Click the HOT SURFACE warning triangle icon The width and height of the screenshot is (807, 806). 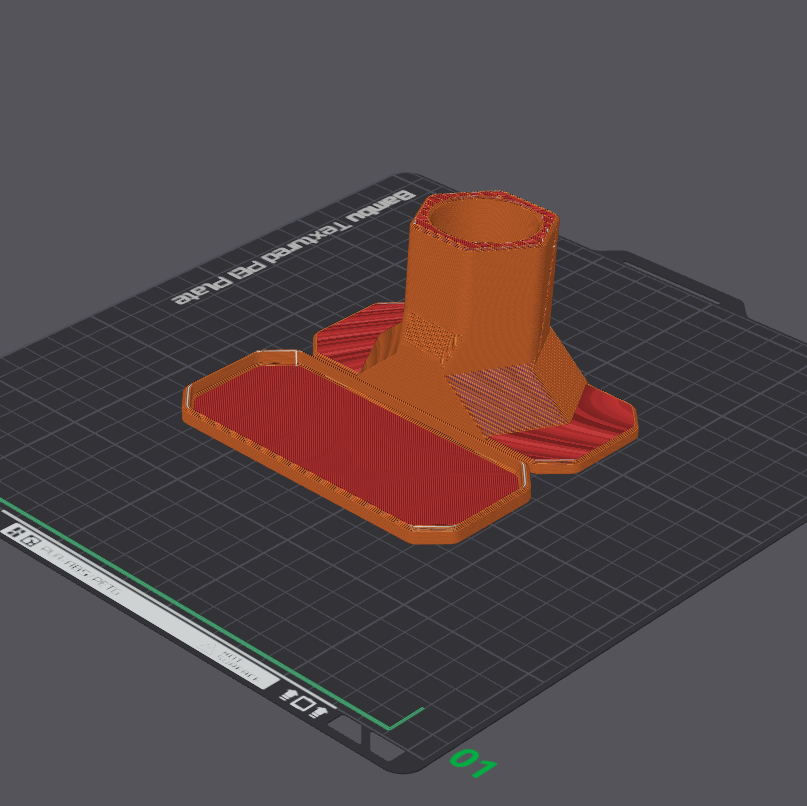207,650
